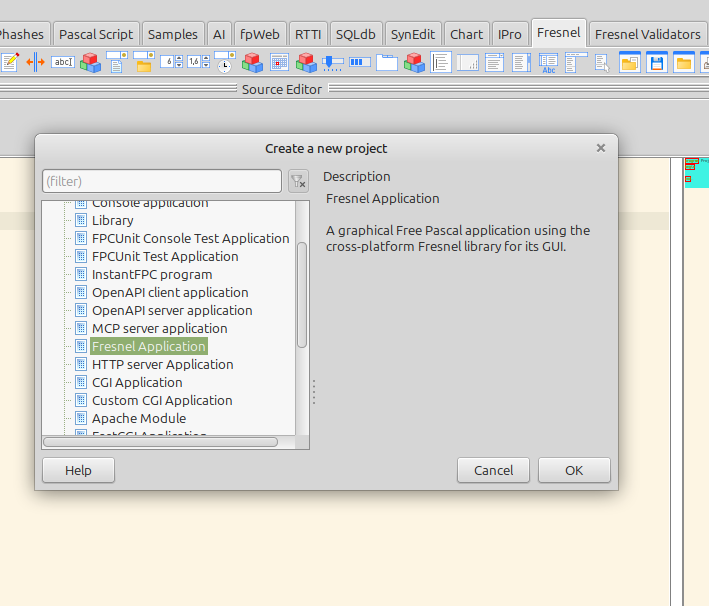This screenshot has width=709, height=606.
Task: Choose the directory edit folder component
Action: coord(144,62)
